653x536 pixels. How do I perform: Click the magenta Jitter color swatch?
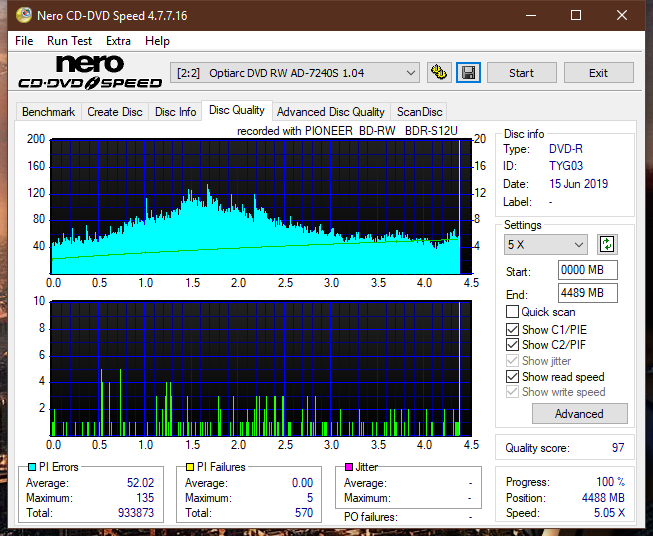point(349,467)
